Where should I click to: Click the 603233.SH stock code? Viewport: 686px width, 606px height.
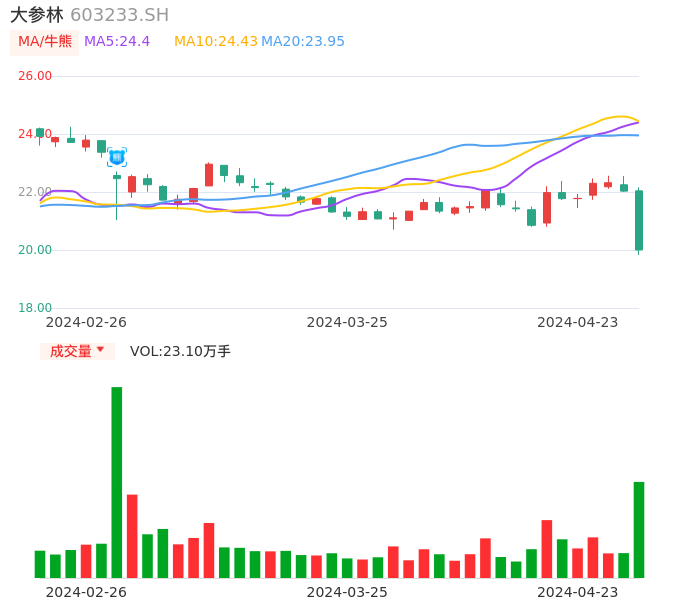[119, 15]
